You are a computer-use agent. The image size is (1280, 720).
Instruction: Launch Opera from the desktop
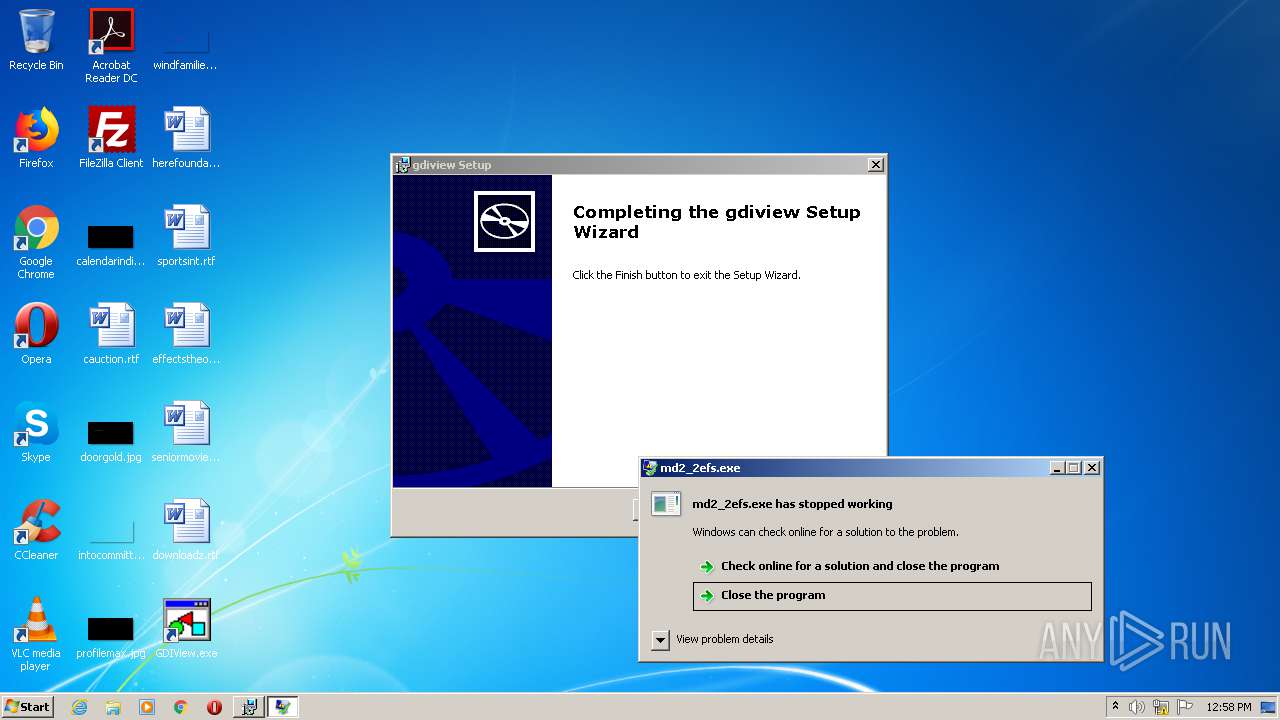tap(36, 334)
